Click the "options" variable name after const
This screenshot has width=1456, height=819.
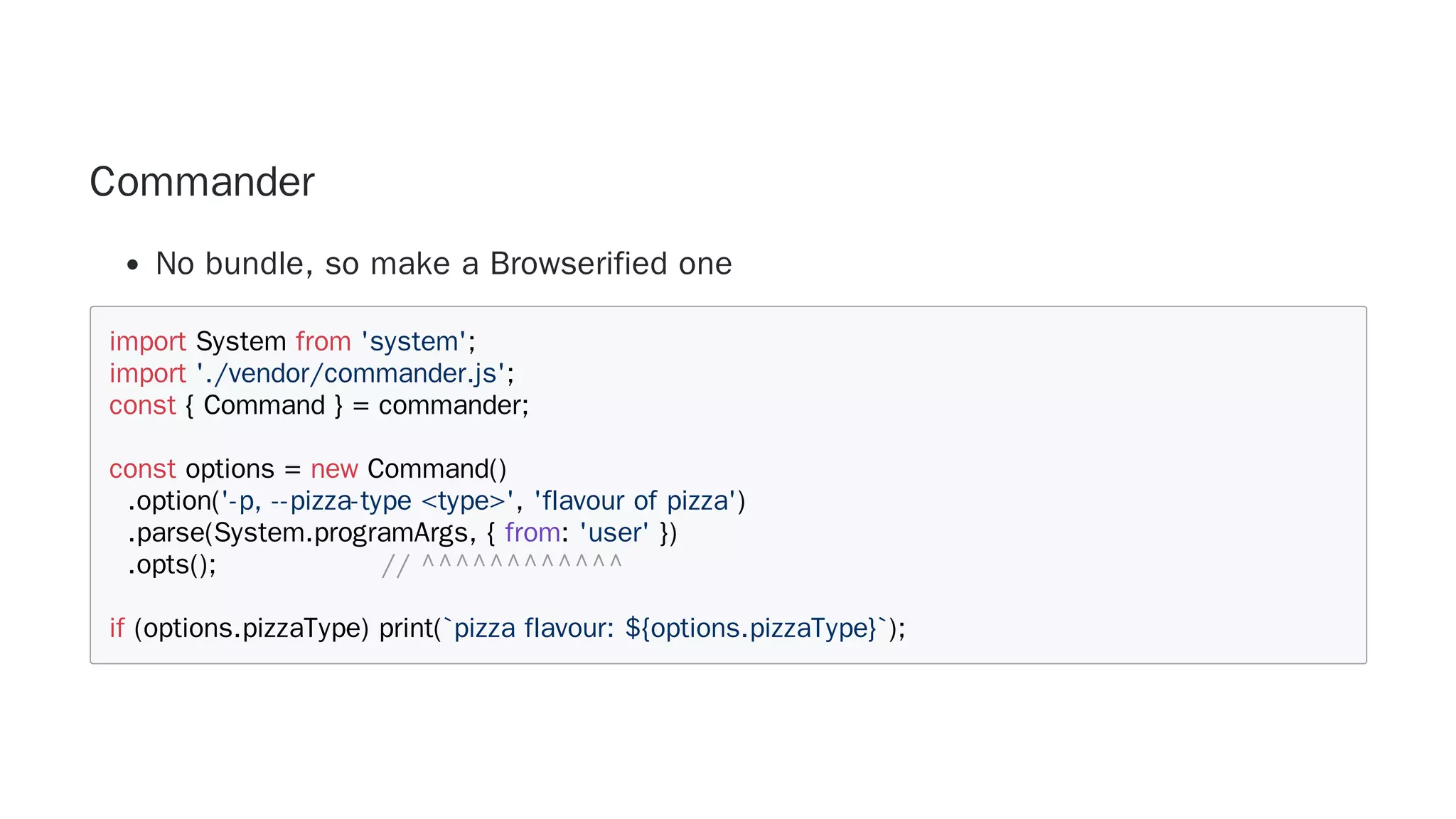pyautogui.click(x=230, y=469)
